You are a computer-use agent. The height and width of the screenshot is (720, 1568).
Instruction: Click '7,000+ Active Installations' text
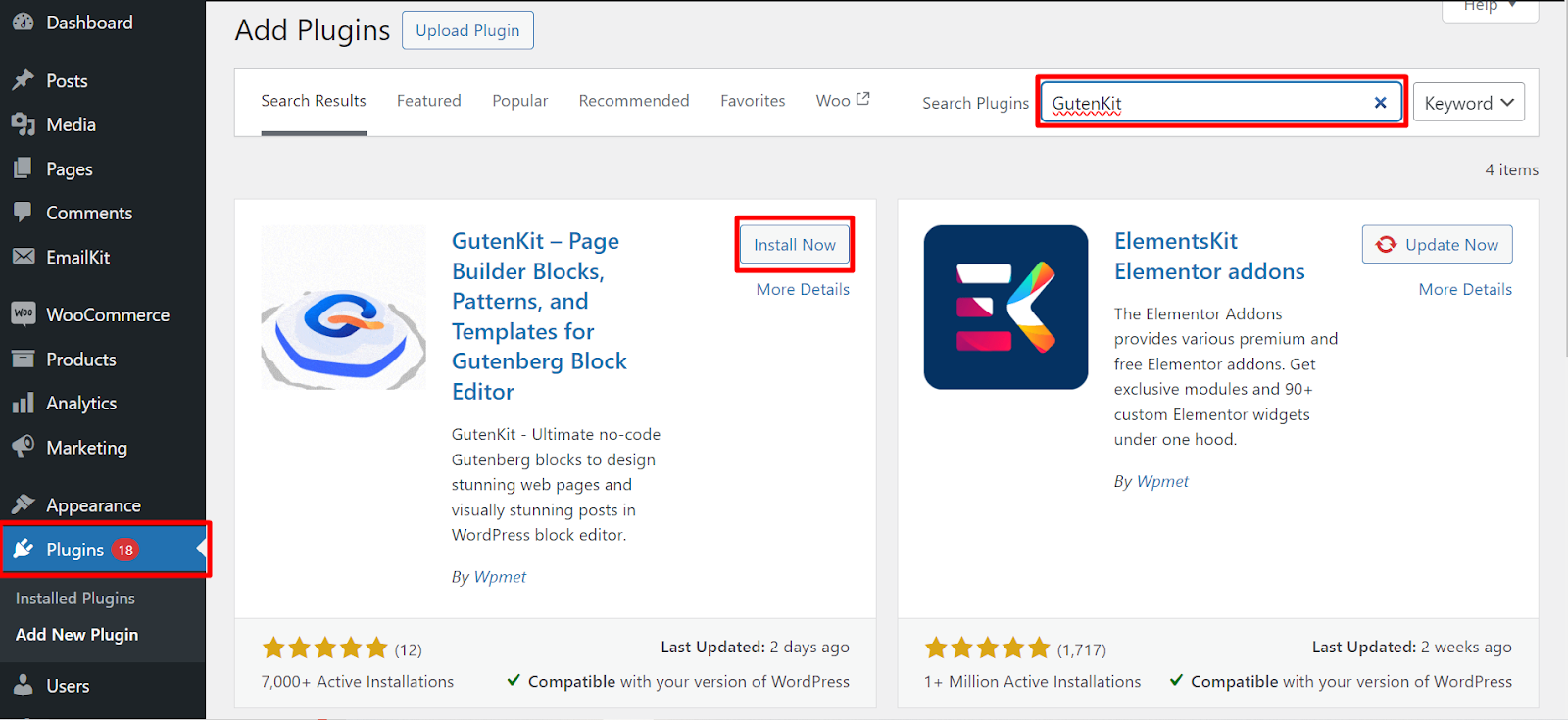click(358, 681)
